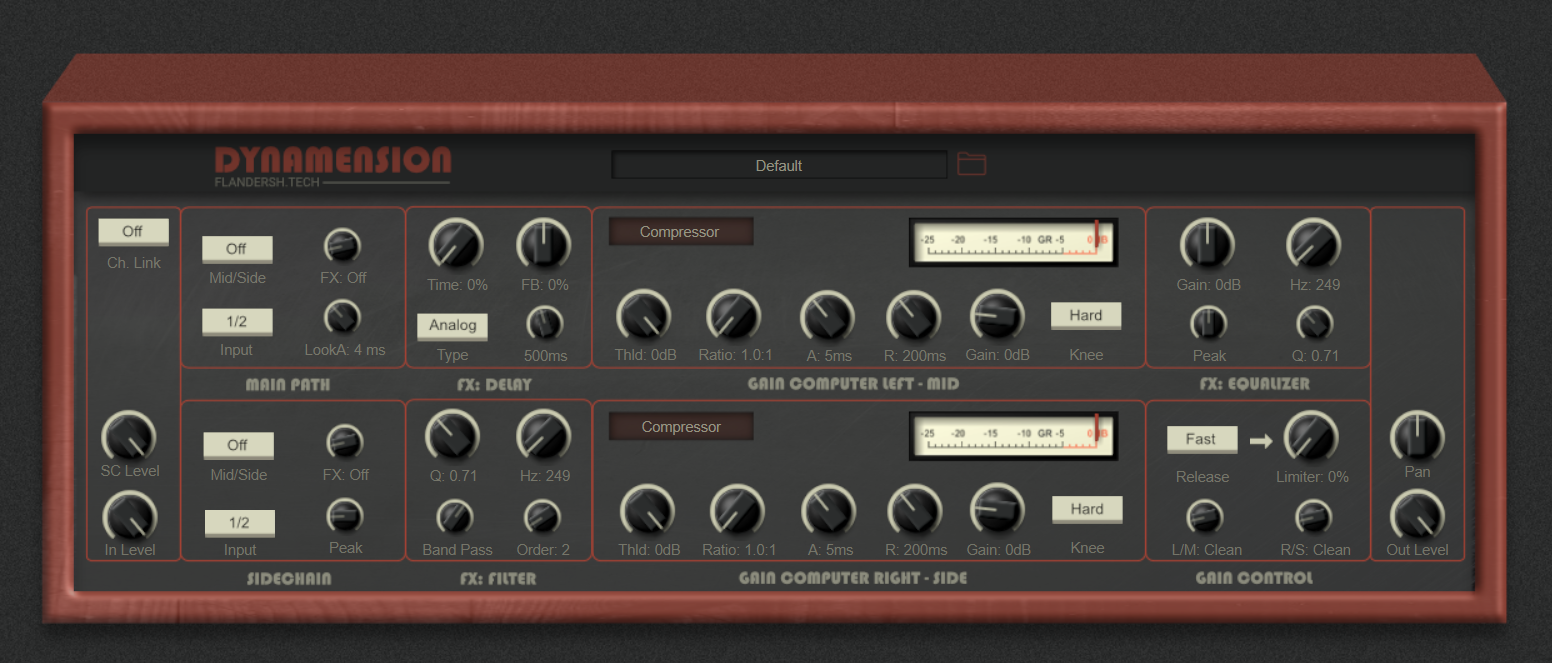Screen dimensions: 1552x663
Task: Click the Left-Mid Ratio 1.0:1 knob
Action: 734,315
